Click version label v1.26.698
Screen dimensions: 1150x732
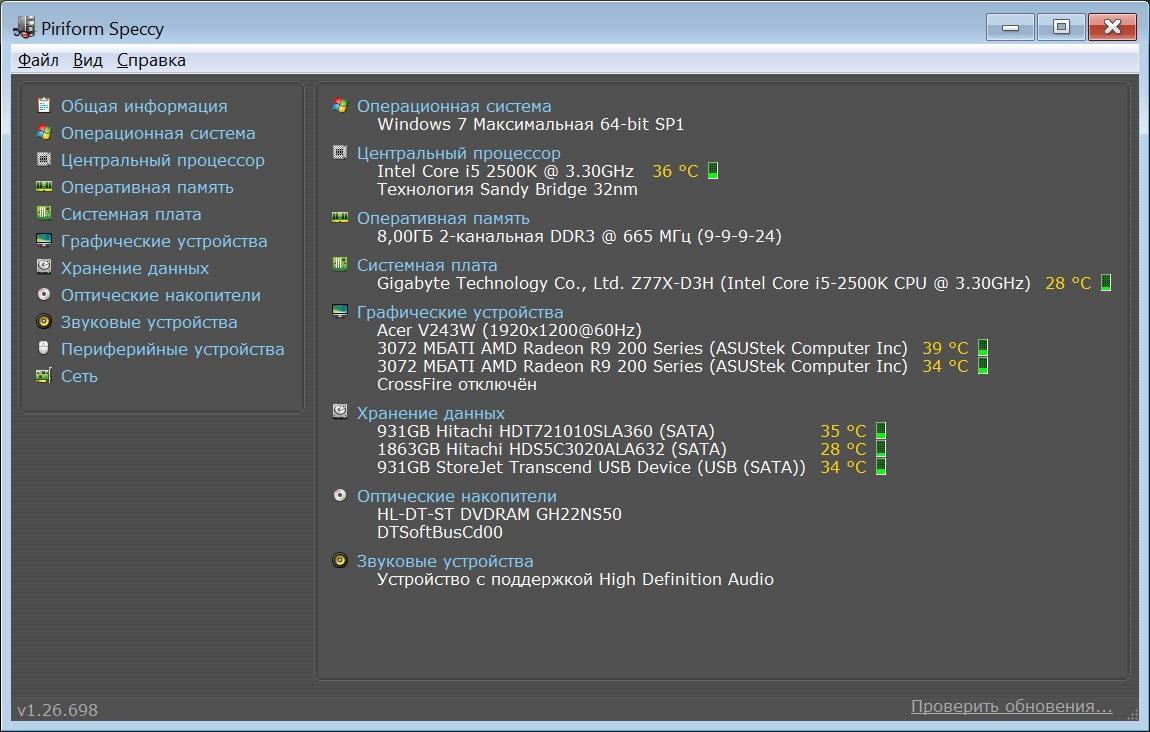pyautogui.click(x=57, y=710)
